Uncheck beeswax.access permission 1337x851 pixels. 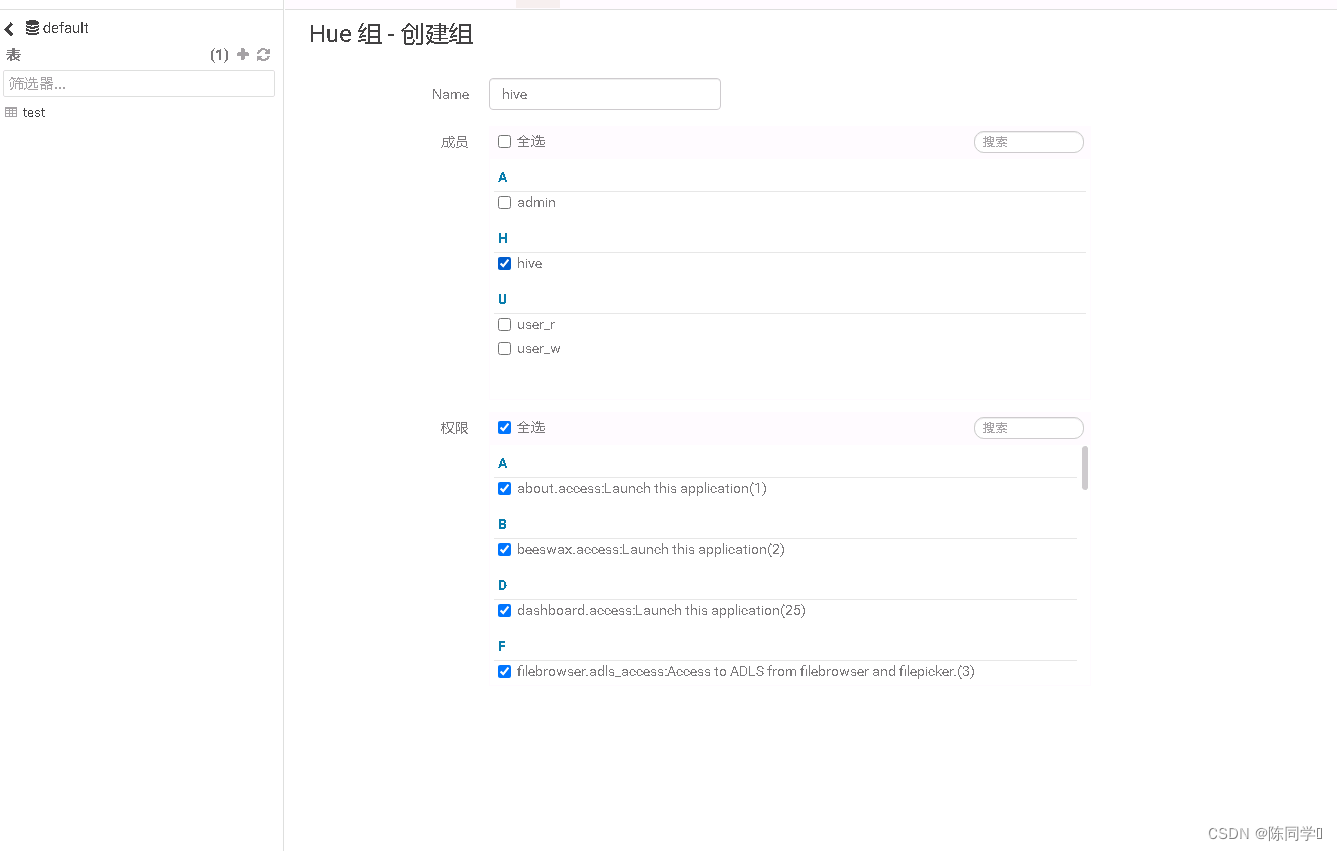point(504,550)
